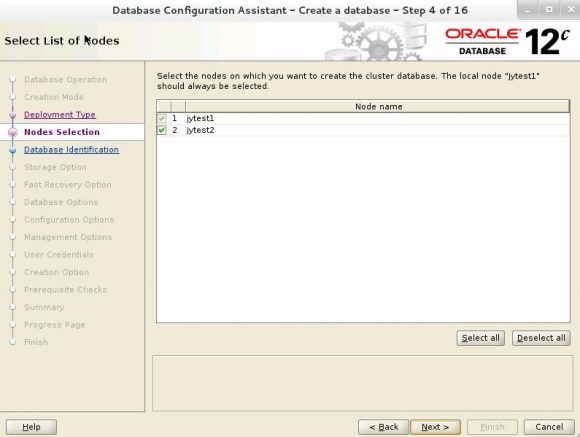Toggle the jytest1 node checkbox
The width and height of the screenshot is (580, 437).
coord(162,118)
